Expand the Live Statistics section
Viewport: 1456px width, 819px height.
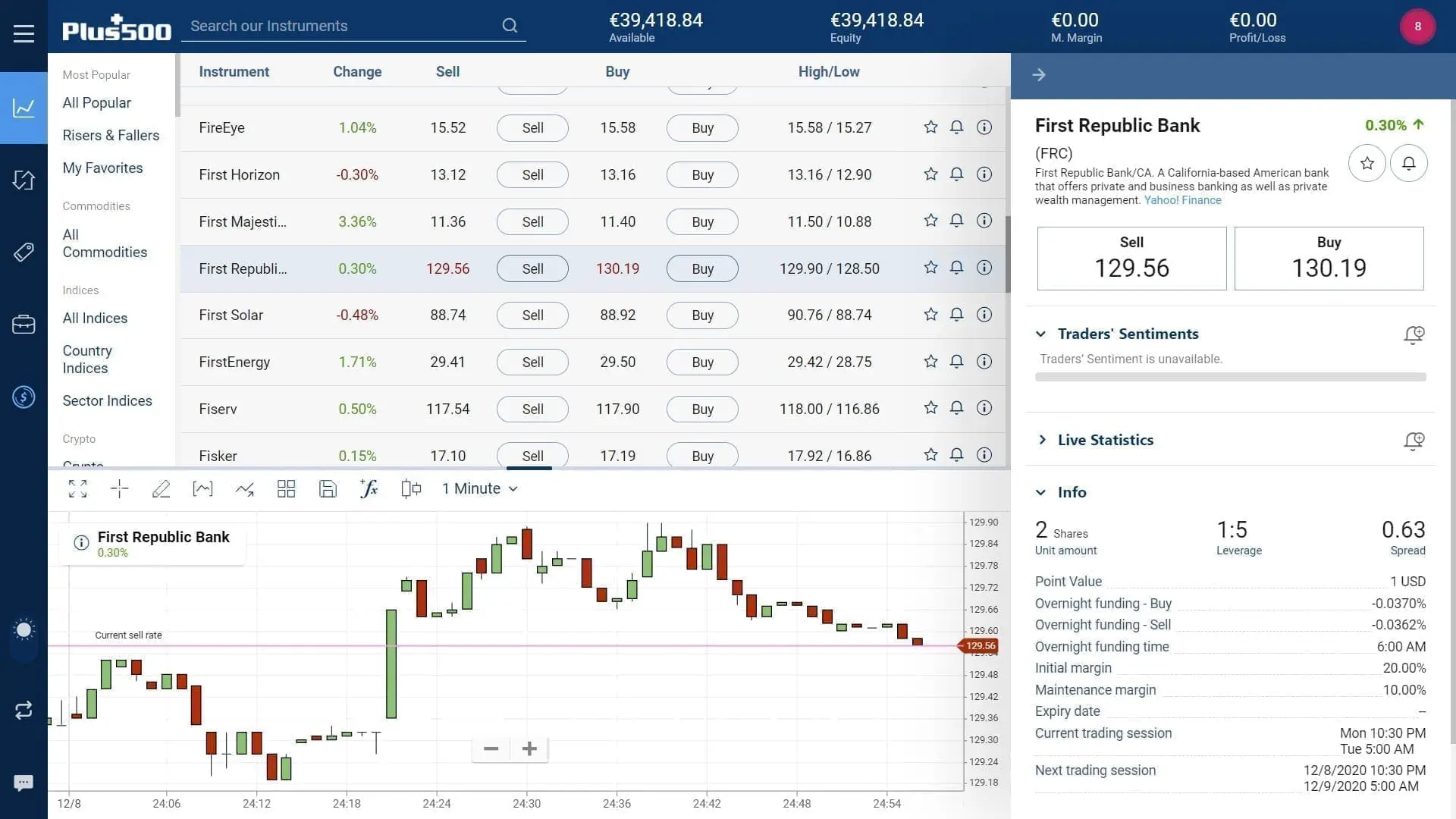[x=1042, y=440]
